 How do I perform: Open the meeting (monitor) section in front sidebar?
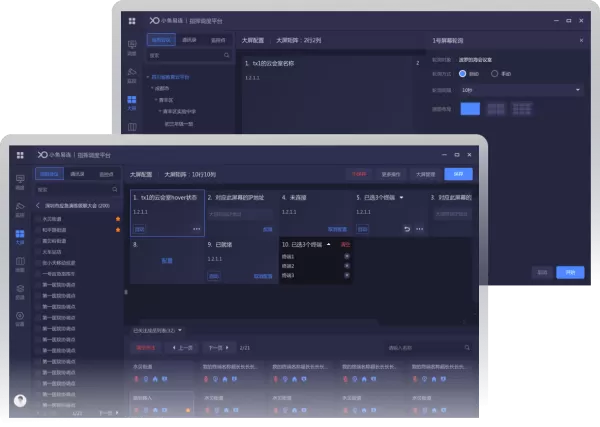point(20,182)
